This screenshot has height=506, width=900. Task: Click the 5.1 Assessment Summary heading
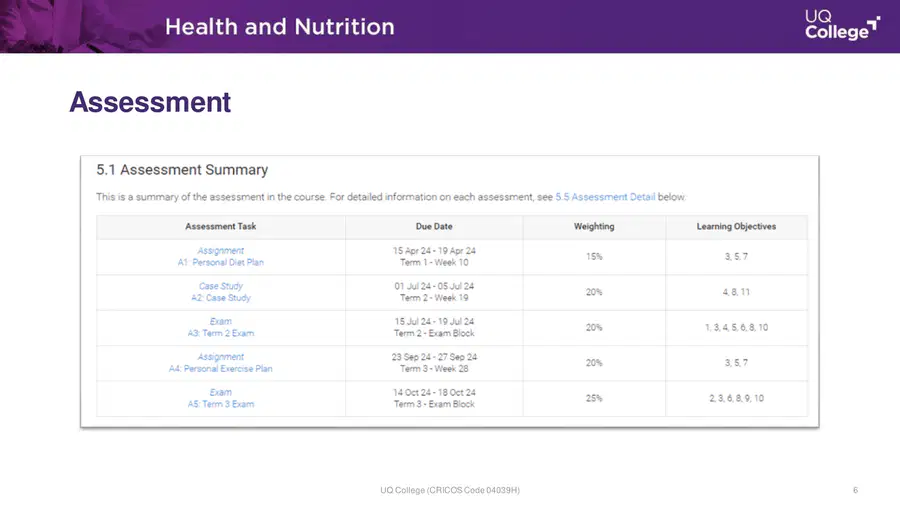pos(182,170)
